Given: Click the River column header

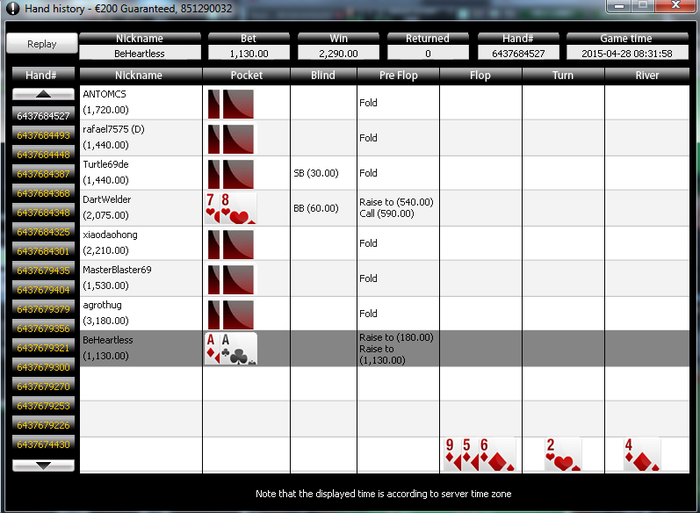Looking at the screenshot, I should [647, 75].
